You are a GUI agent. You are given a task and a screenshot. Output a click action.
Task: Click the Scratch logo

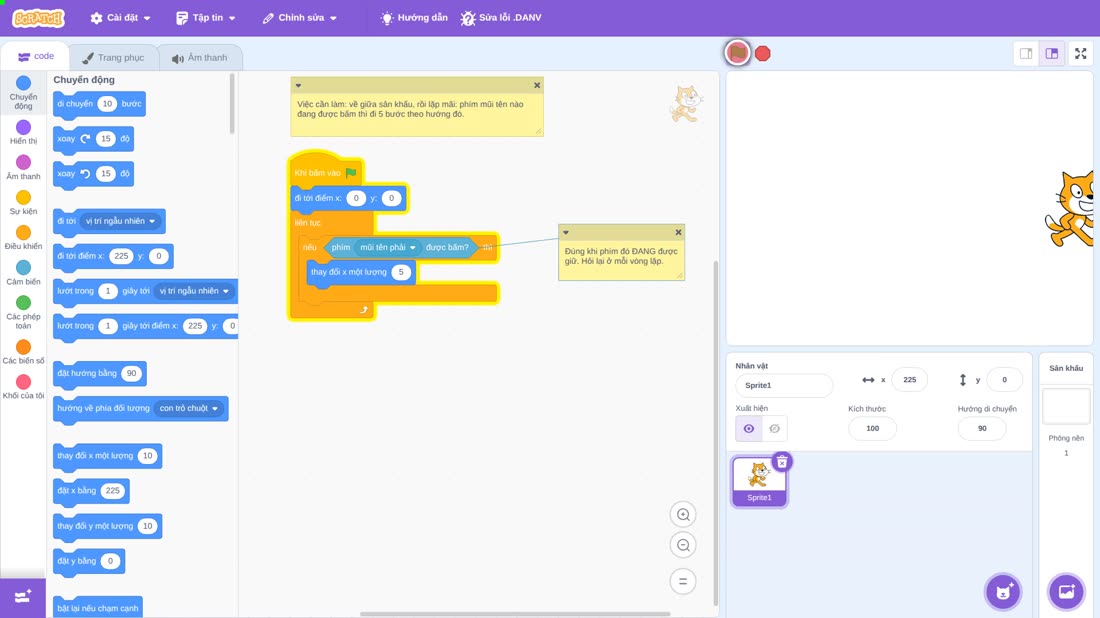click(39, 18)
